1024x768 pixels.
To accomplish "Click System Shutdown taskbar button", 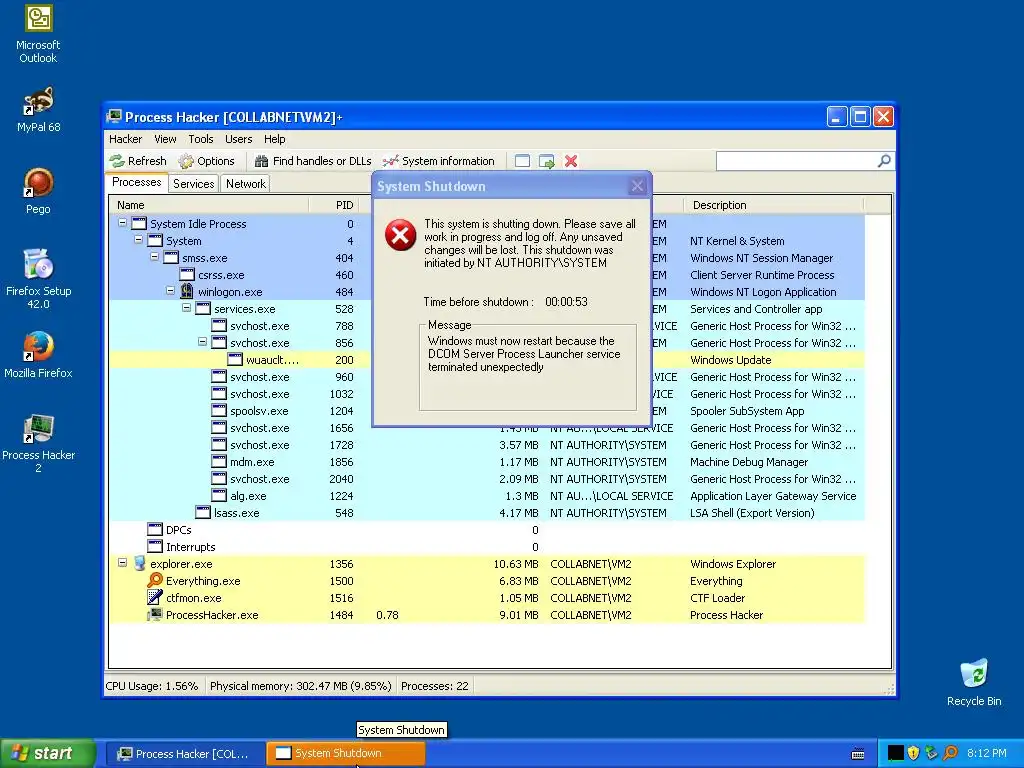I will 345,753.
